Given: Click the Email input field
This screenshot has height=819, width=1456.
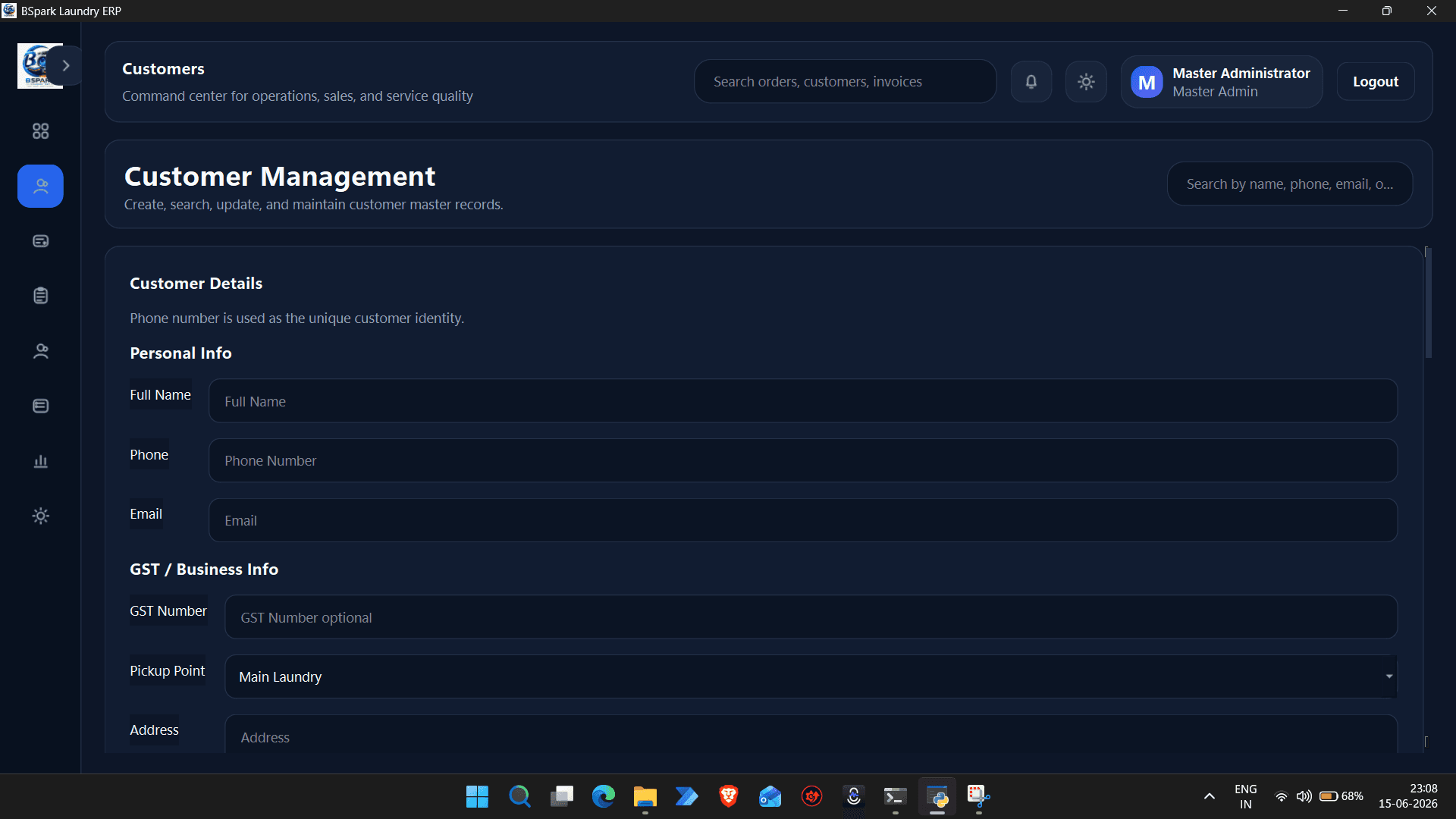Looking at the screenshot, I should pyautogui.click(x=803, y=520).
